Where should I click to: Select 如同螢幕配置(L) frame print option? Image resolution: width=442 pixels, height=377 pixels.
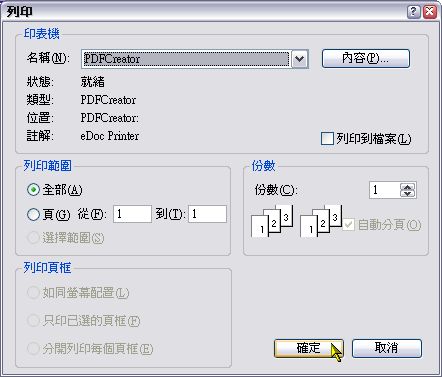point(33,293)
